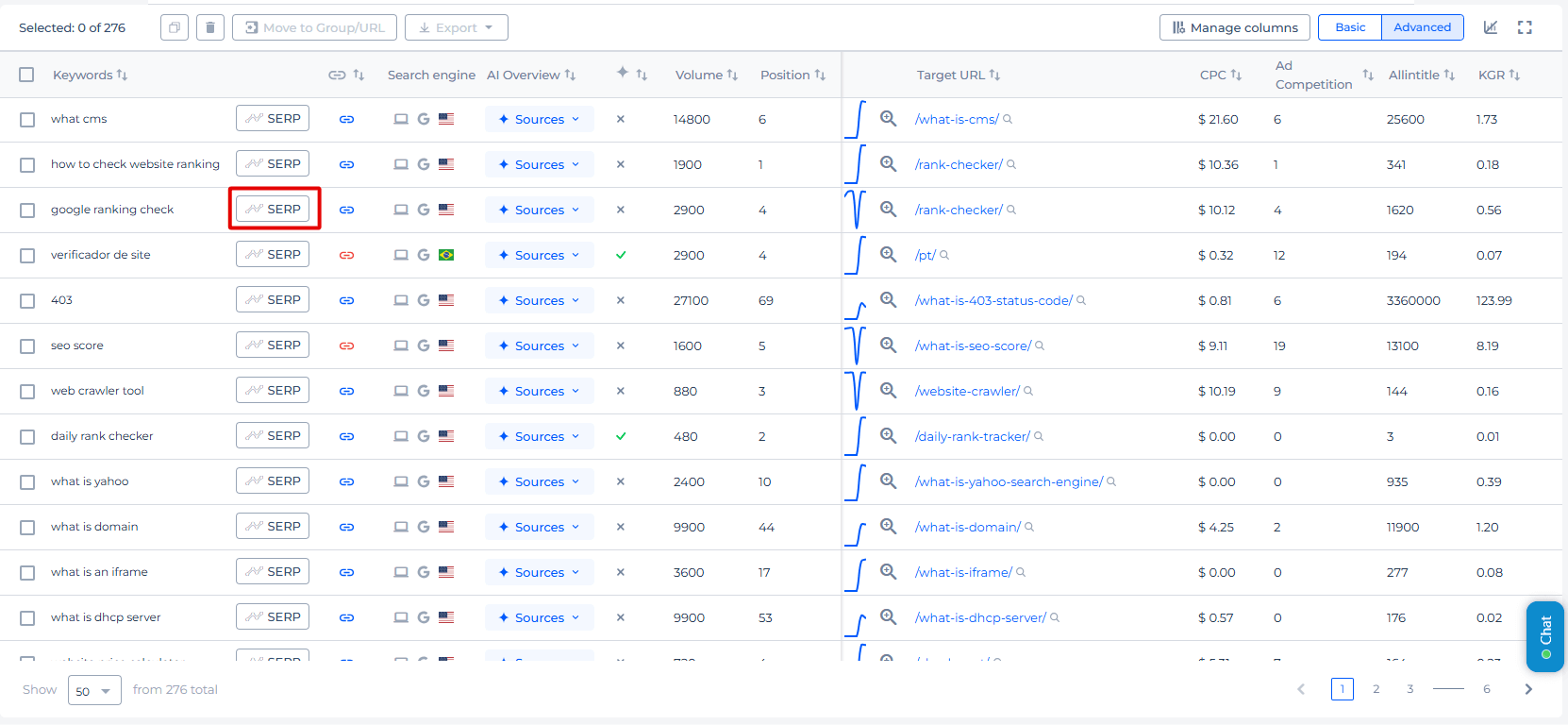The image size is (1568, 725).
Task: Click position trend graph for 'google ranking check'
Action: (856, 210)
